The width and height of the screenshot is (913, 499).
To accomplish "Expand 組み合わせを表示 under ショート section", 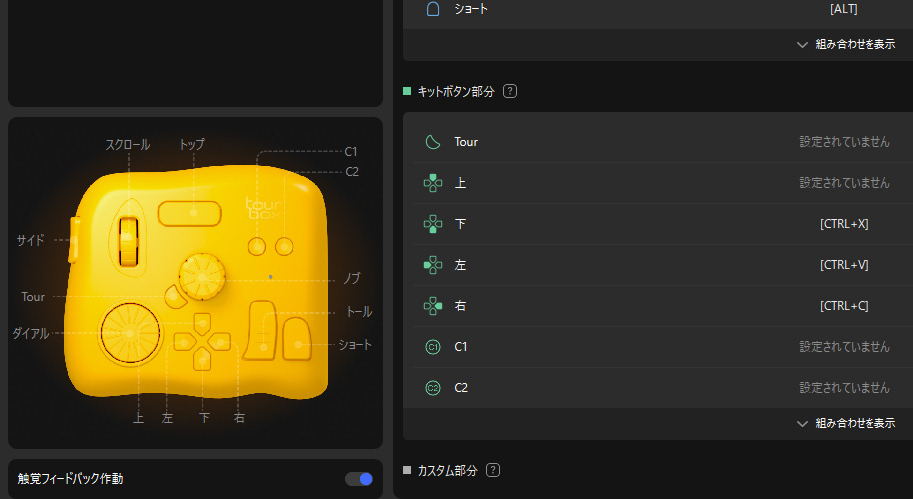I will pyautogui.click(x=845, y=44).
